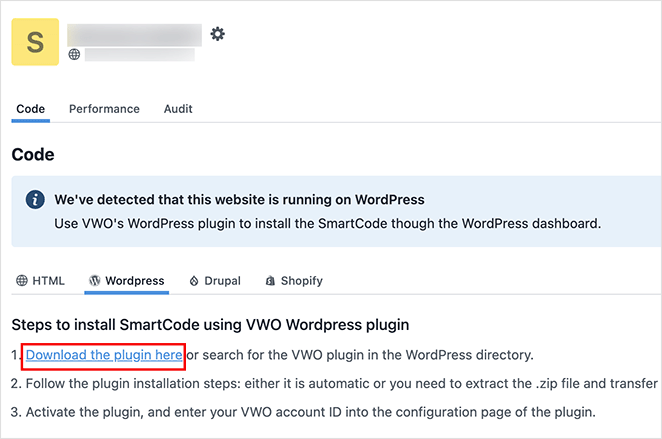This screenshot has height=439, width=662.
Task: Open settings via the gear icon
Action: [x=217, y=34]
